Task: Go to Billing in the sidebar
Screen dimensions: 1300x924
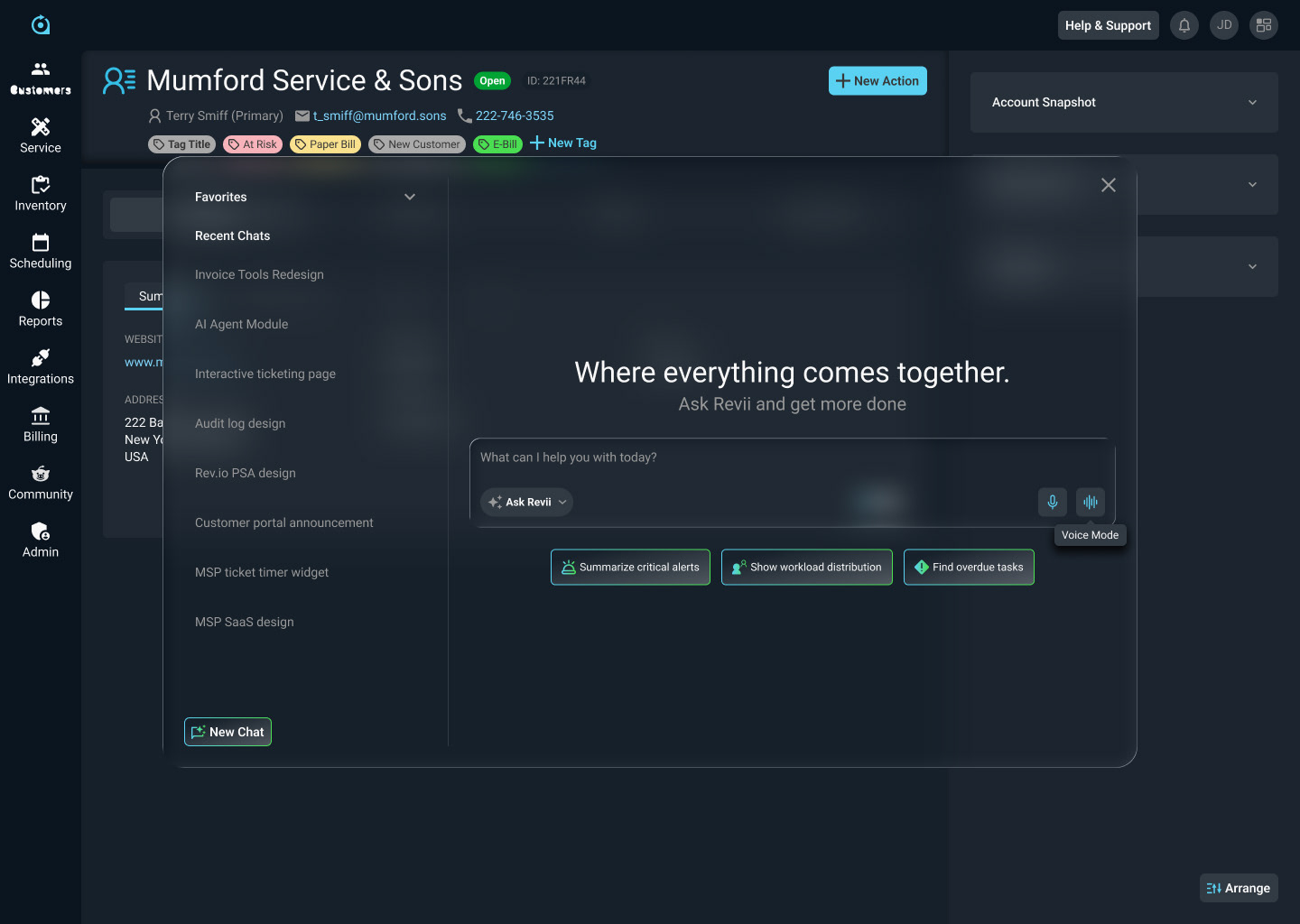Action: pyautogui.click(x=41, y=425)
